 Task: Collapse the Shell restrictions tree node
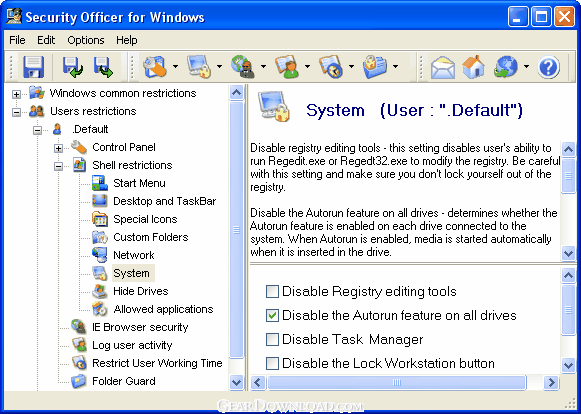coord(58,166)
